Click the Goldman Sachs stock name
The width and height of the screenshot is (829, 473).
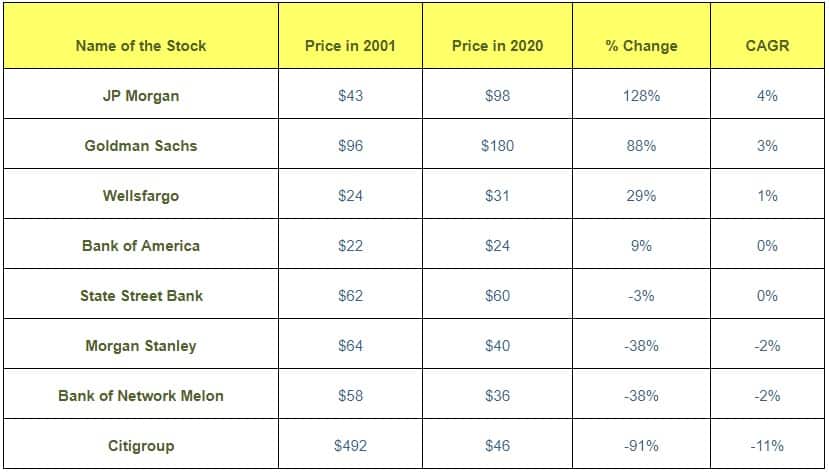(x=141, y=145)
